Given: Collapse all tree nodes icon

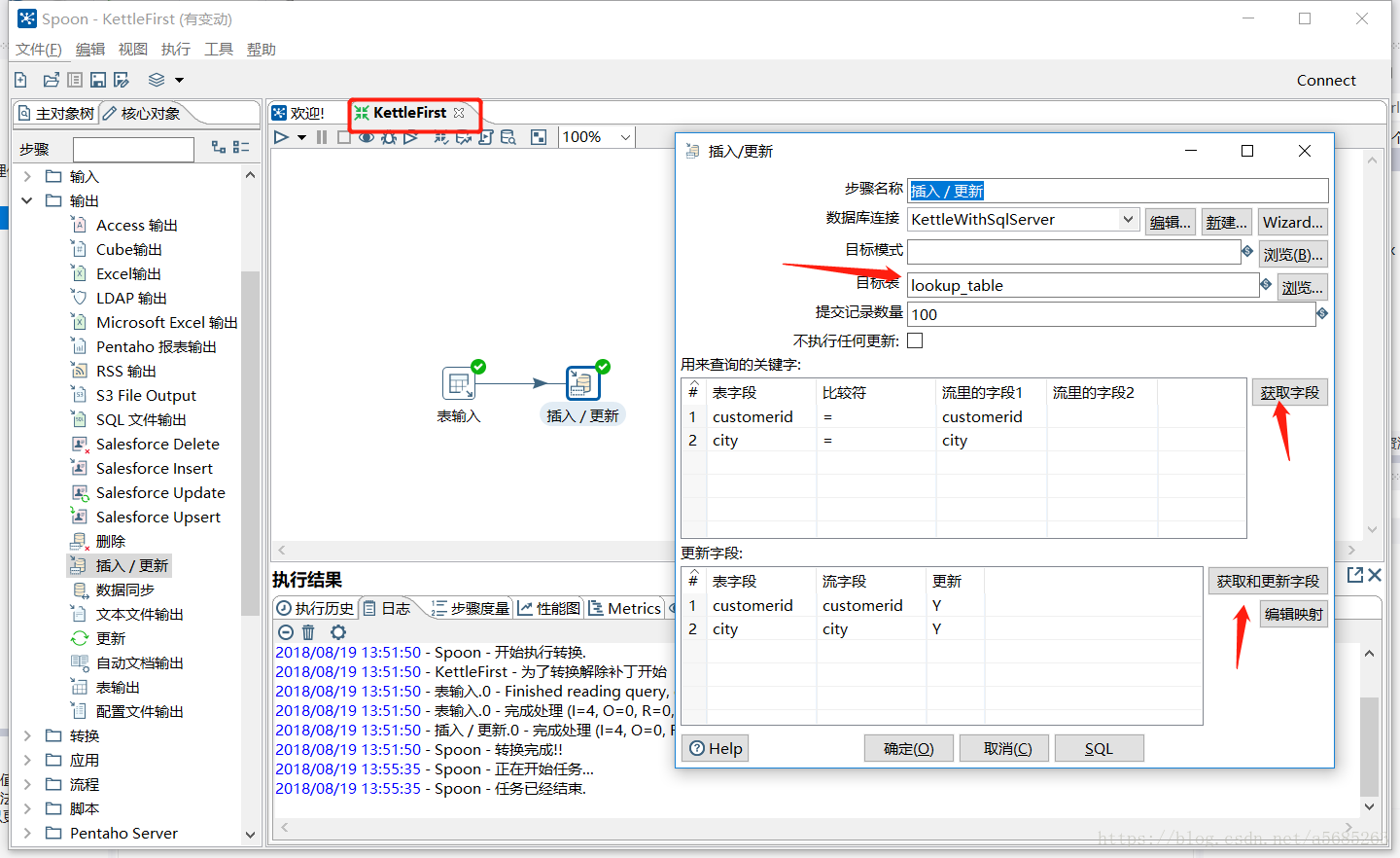Looking at the screenshot, I should 241,147.
